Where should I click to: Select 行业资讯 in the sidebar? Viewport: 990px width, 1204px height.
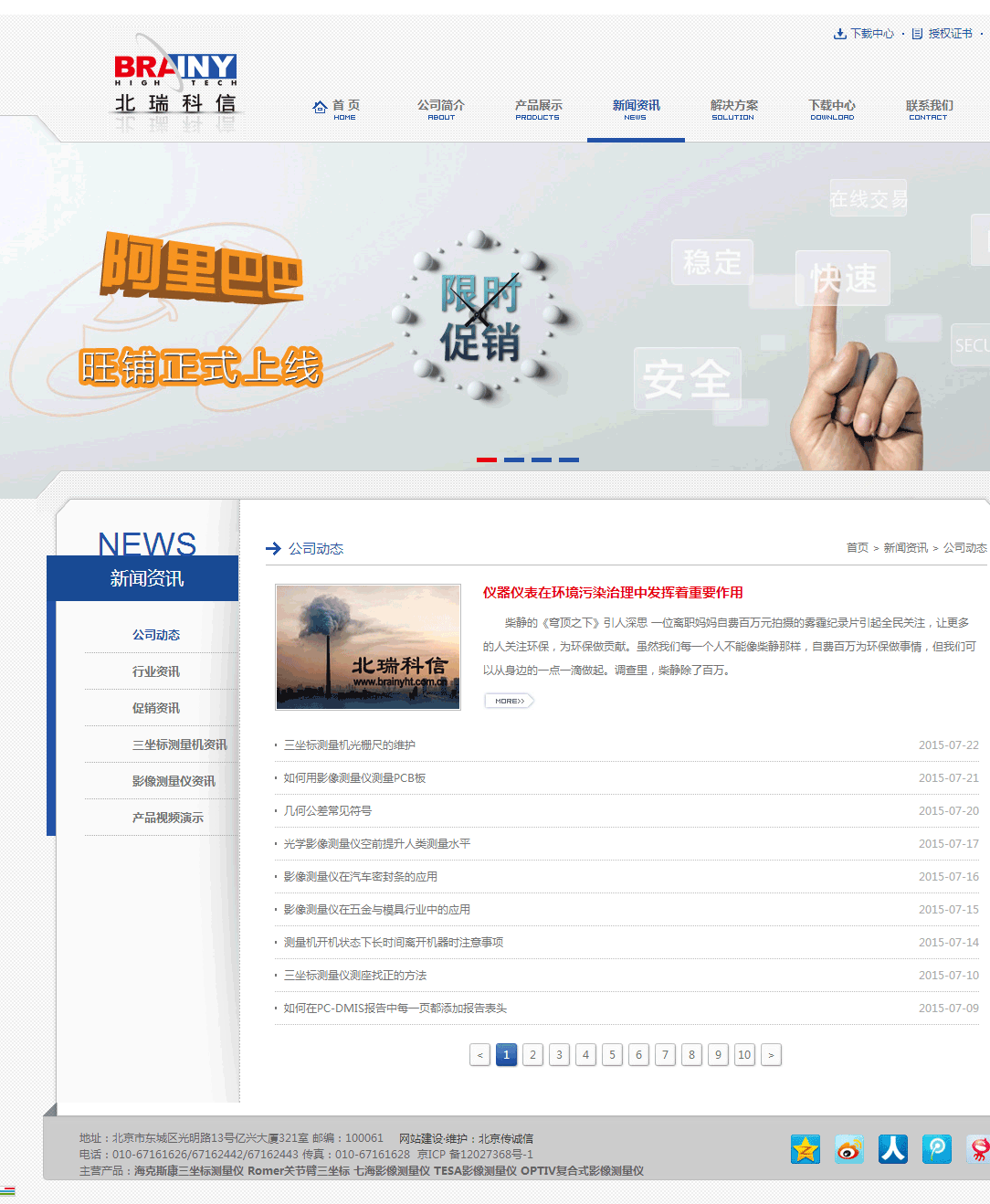tap(156, 671)
